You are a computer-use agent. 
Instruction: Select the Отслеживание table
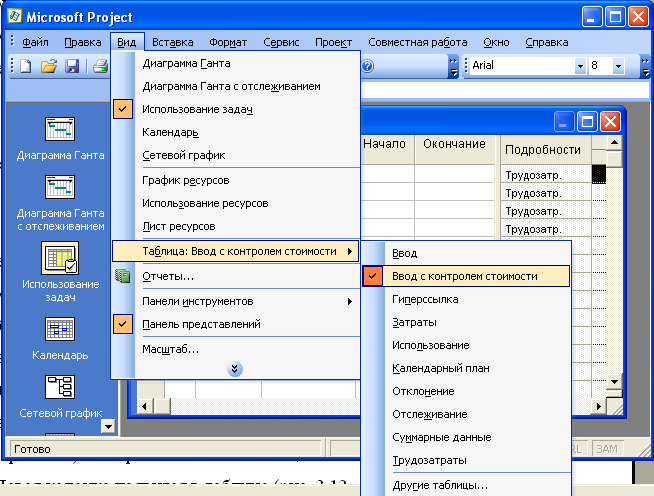466,414
